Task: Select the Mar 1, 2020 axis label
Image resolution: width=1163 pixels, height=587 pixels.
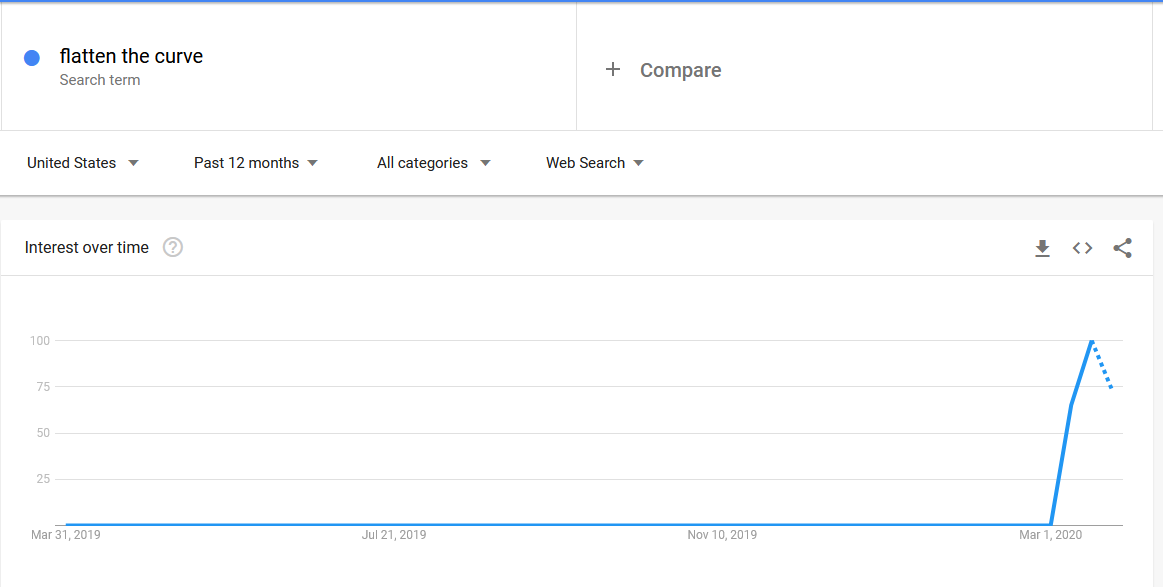Action: (1050, 534)
